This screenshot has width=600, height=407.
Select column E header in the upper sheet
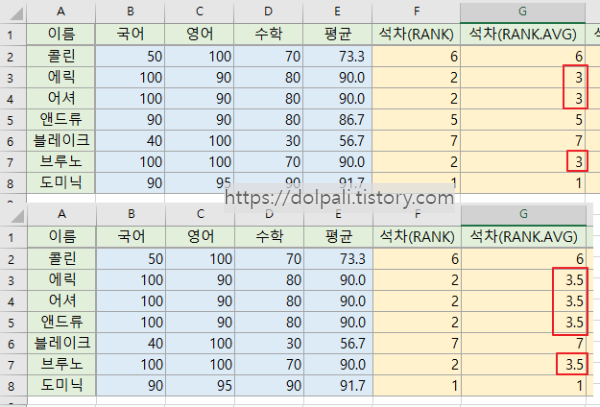point(337,12)
